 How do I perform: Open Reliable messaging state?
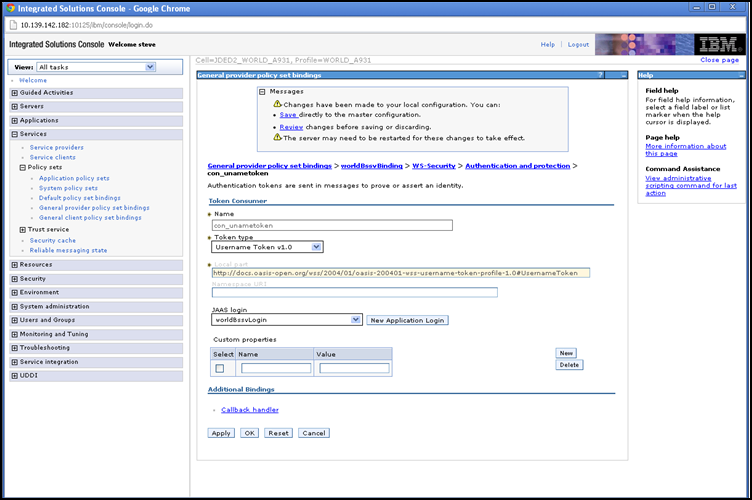[69, 251]
